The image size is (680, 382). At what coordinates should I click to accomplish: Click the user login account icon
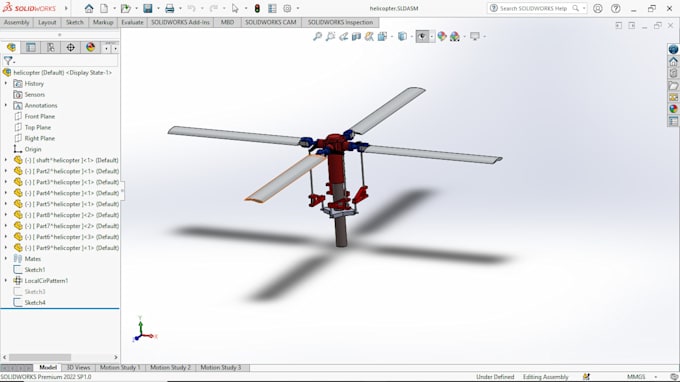pos(598,8)
